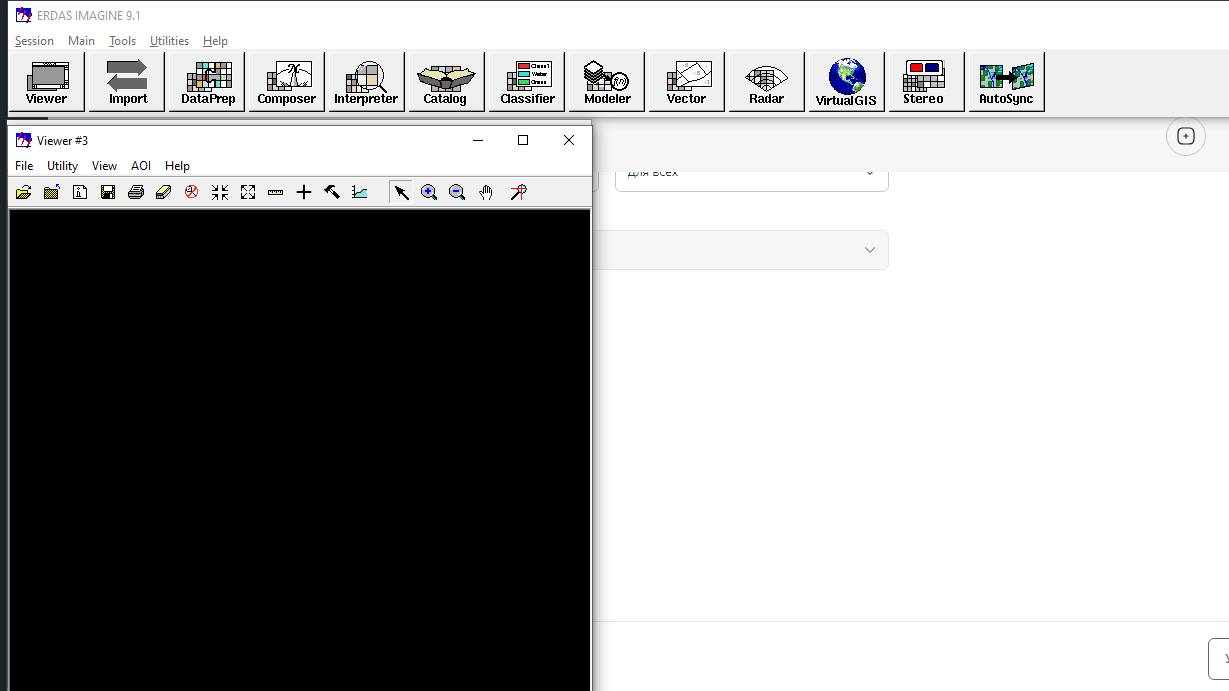1229x691 pixels.
Task: Close the Viewer #3 window
Action: click(x=568, y=140)
